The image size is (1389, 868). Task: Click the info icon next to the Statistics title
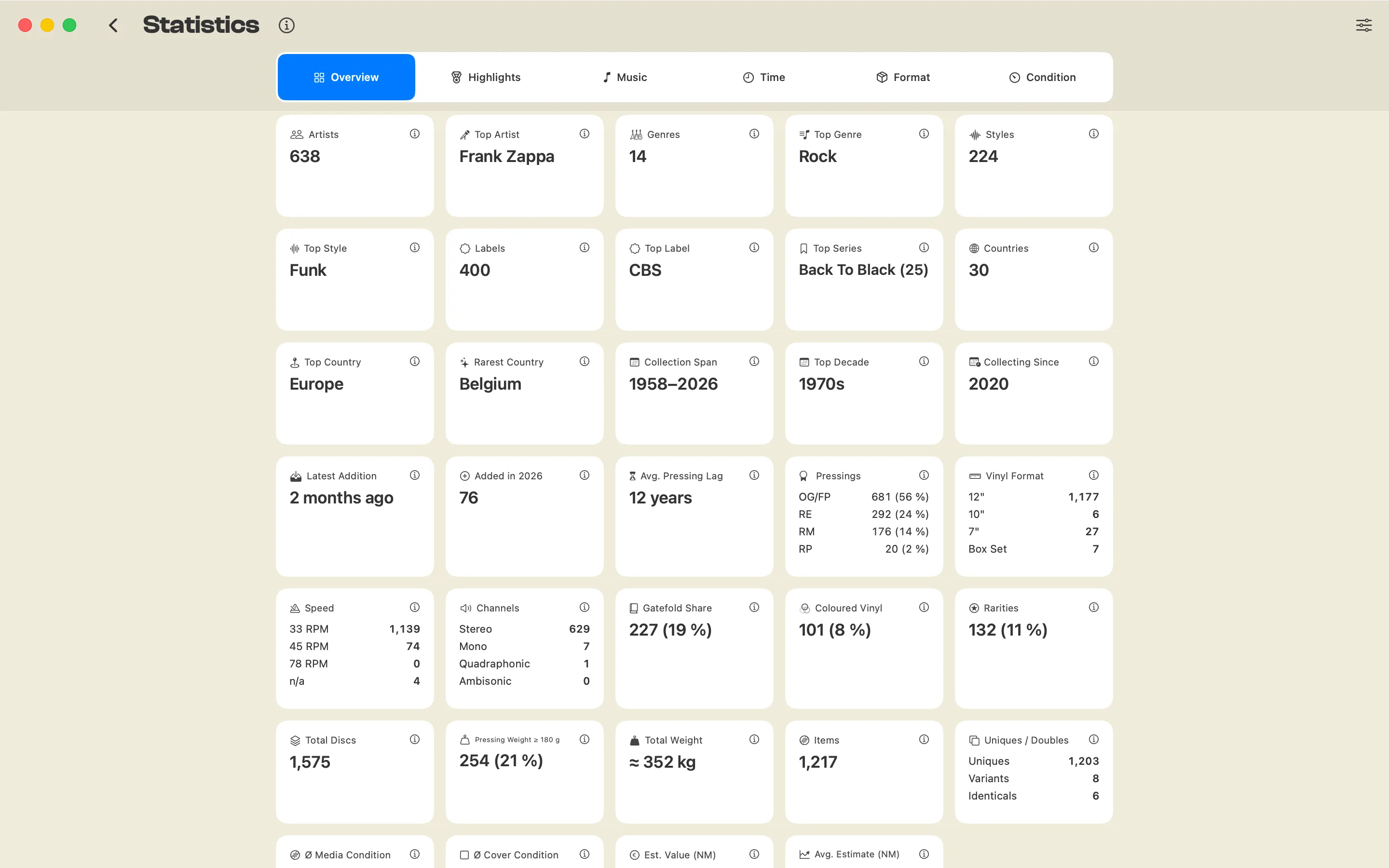[x=286, y=25]
